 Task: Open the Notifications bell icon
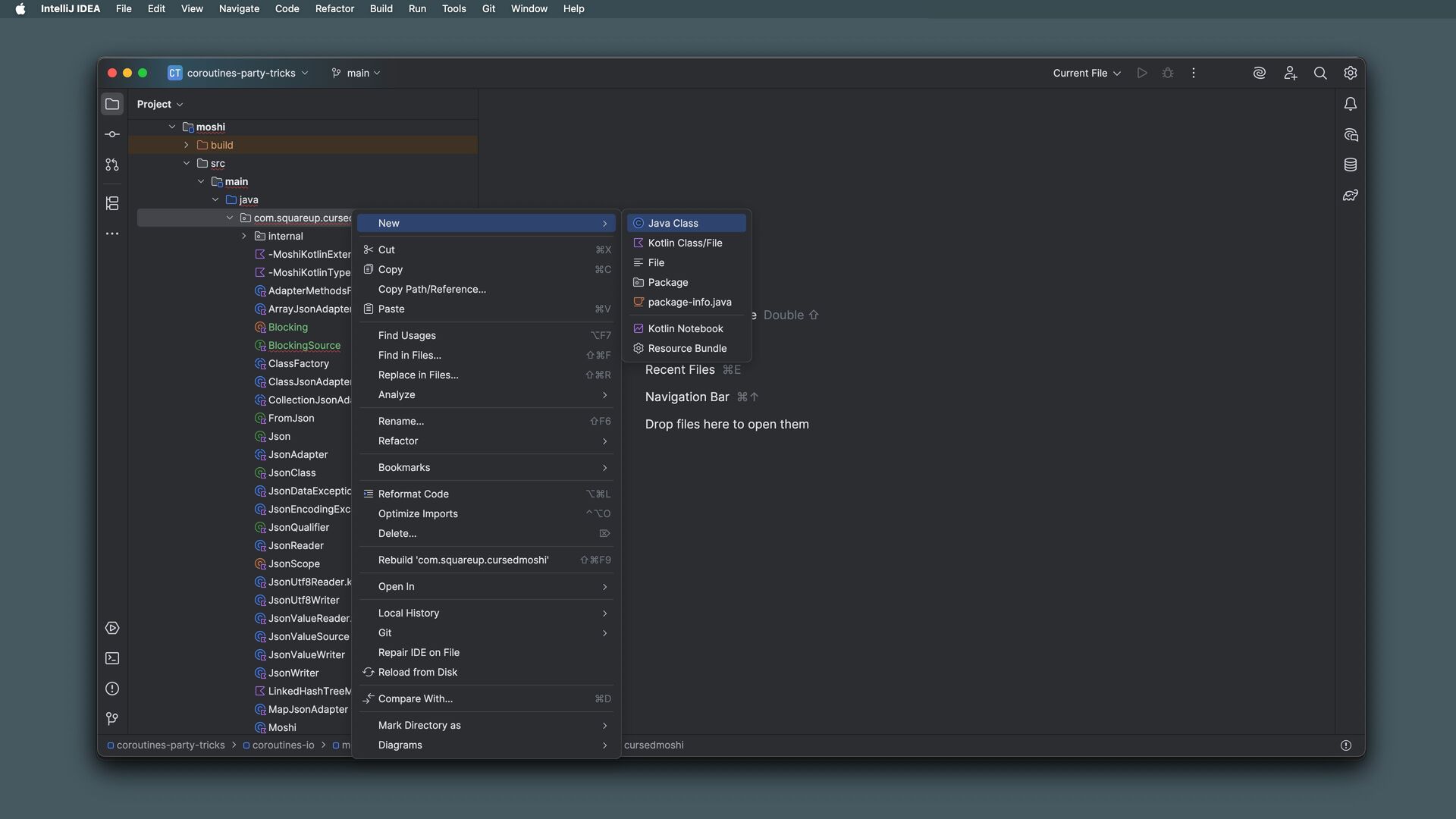click(x=1351, y=104)
